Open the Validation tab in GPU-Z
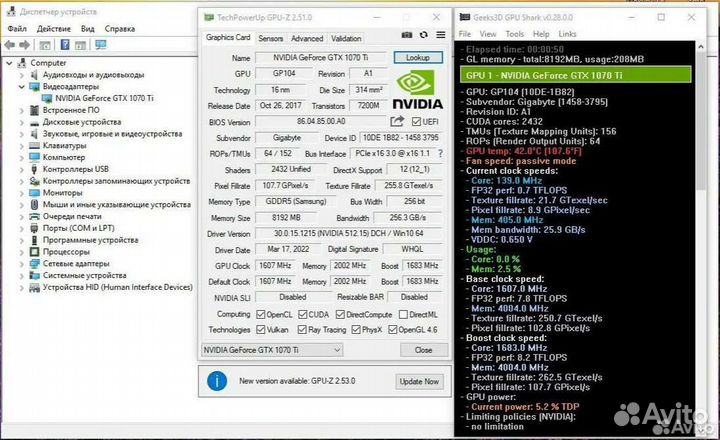720x440 pixels. coord(346,39)
